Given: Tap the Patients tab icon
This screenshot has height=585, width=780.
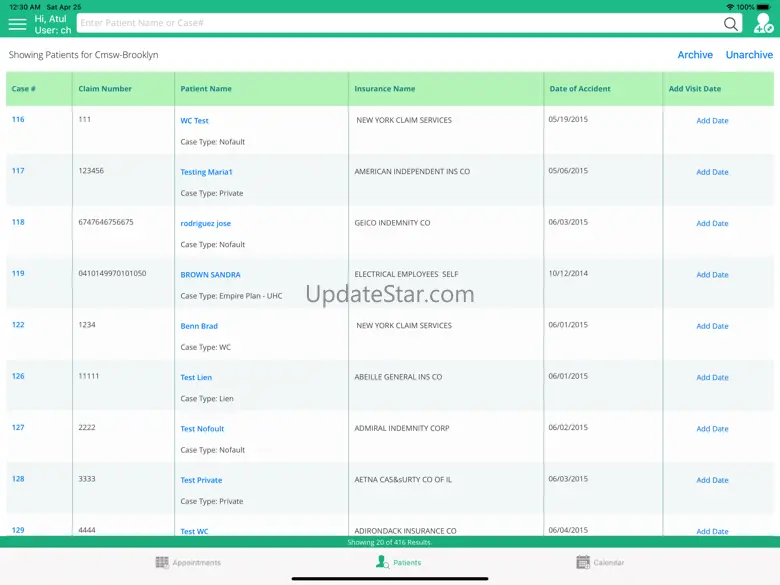Looking at the screenshot, I should click(x=381, y=563).
